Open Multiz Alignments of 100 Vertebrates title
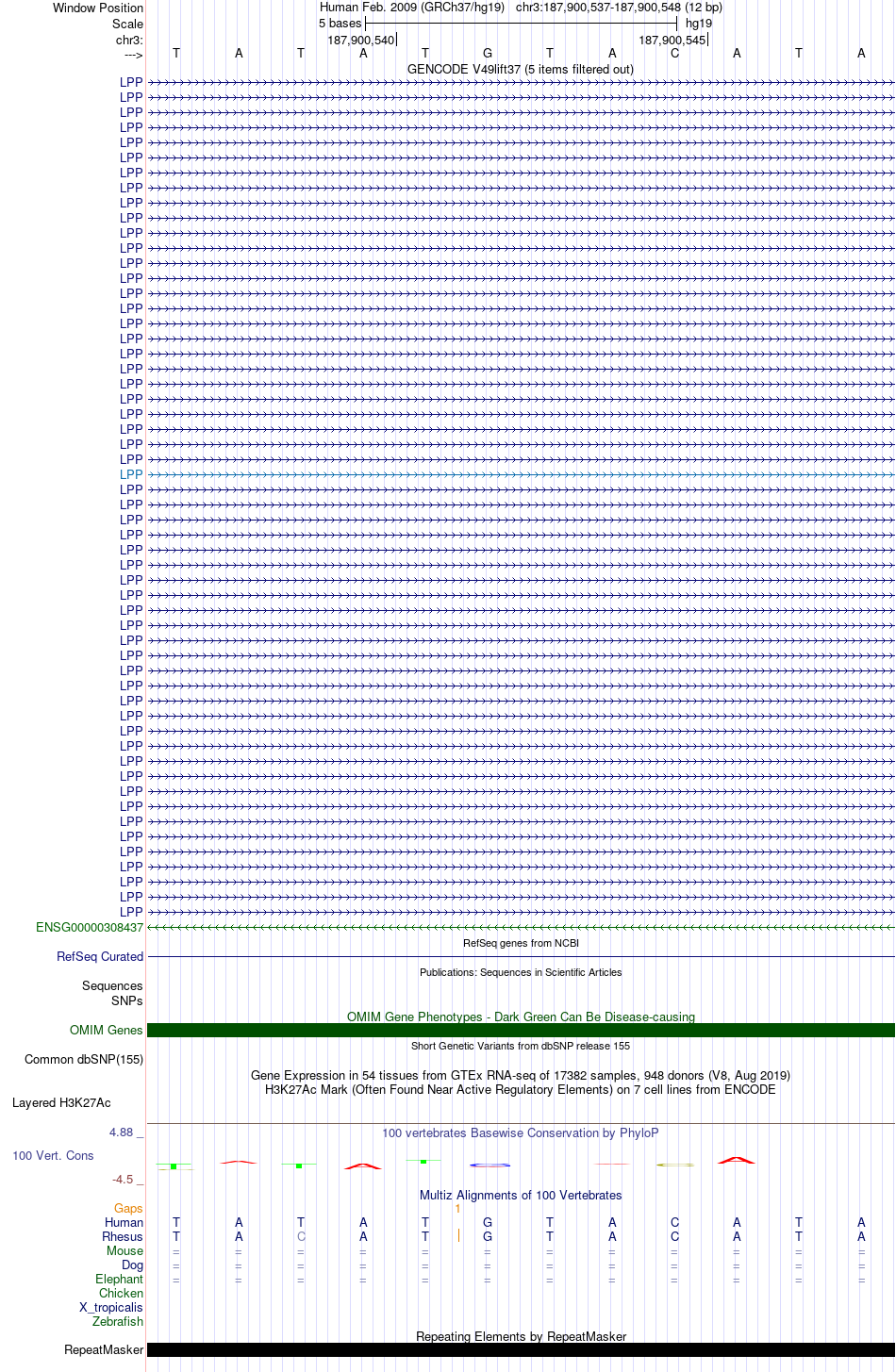This screenshot has height=1372, width=896. click(521, 1195)
